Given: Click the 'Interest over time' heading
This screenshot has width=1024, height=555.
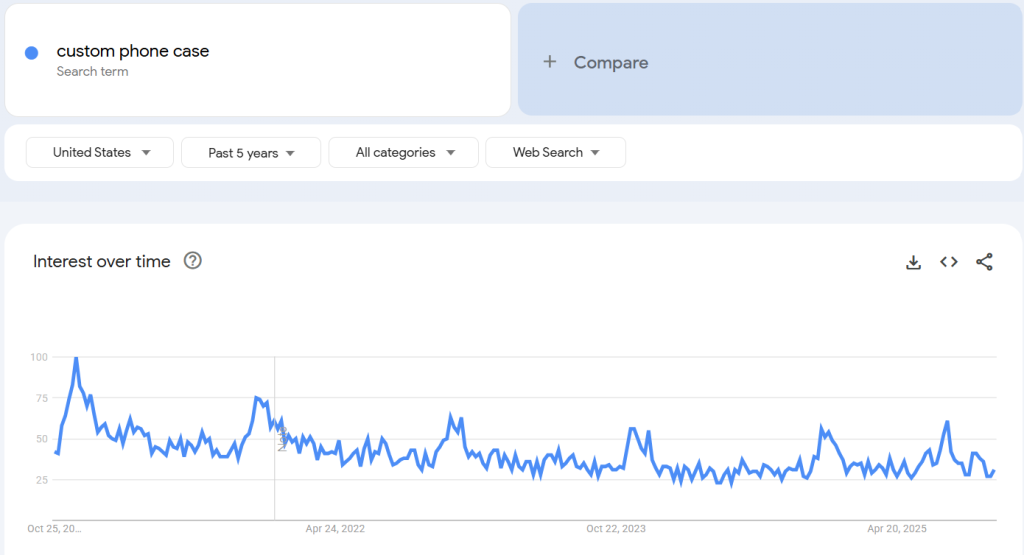Looking at the screenshot, I should pyautogui.click(x=102, y=261).
